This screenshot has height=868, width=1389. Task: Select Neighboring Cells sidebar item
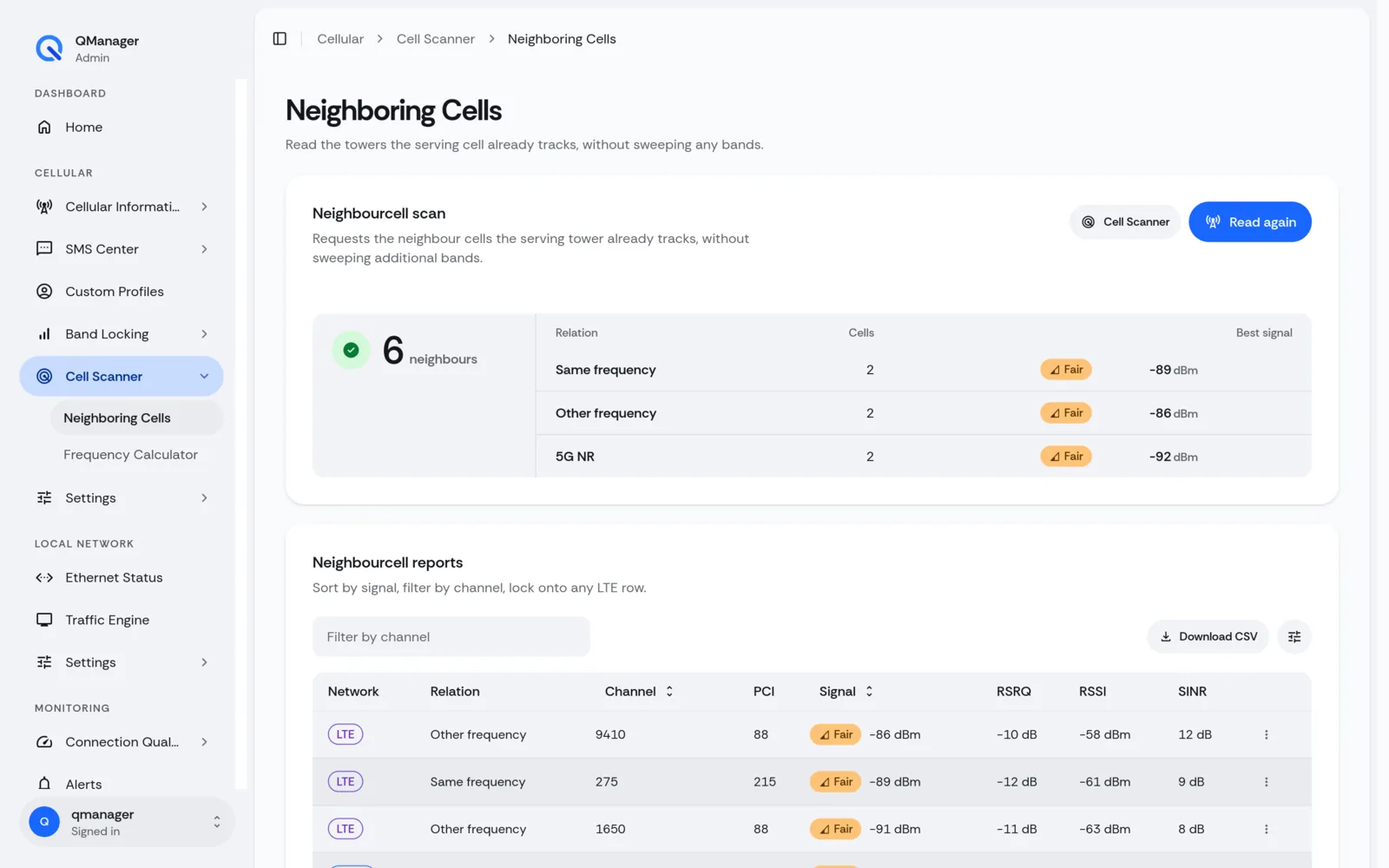point(136,418)
